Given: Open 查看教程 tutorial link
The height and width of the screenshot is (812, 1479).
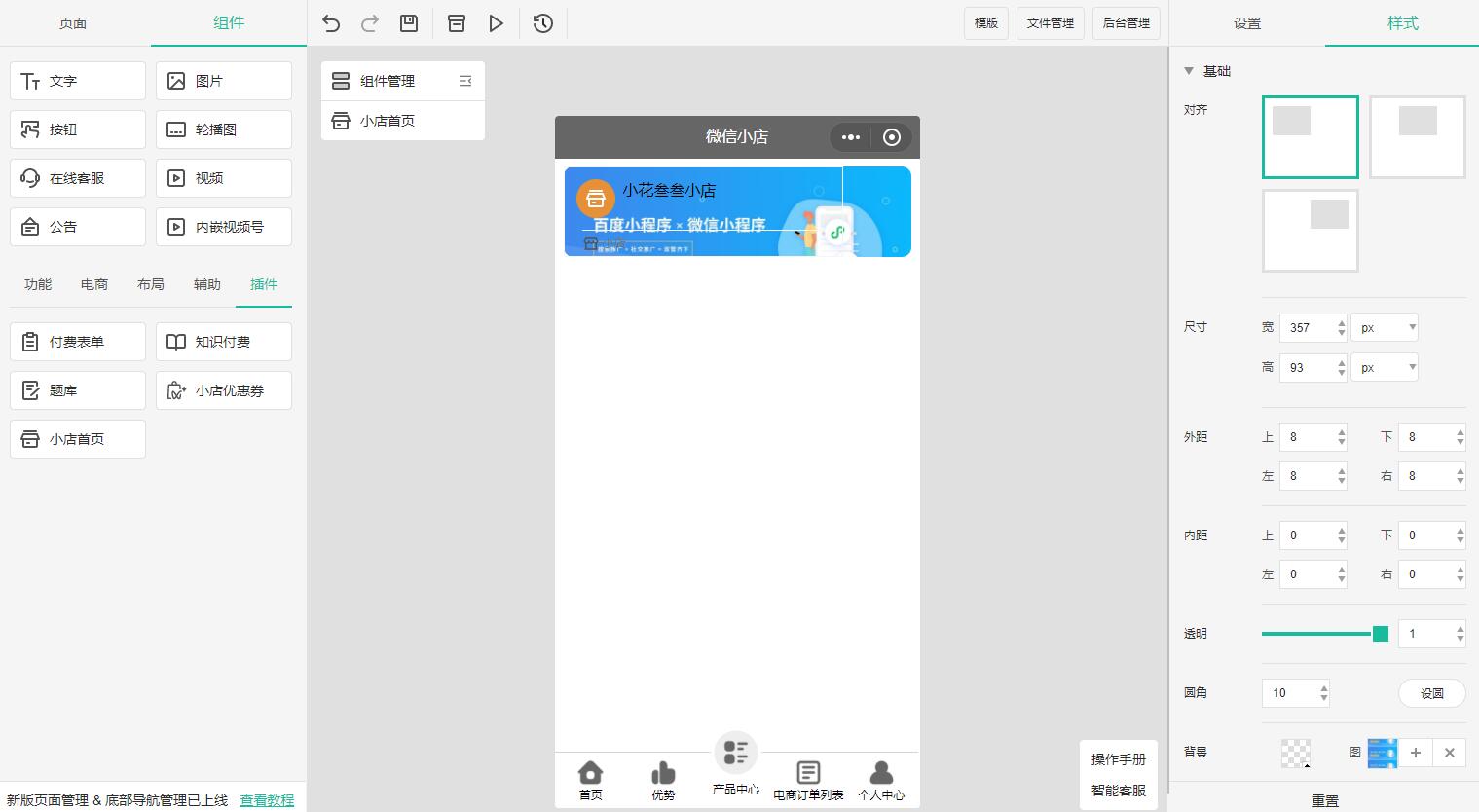Looking at the screenshot, I should pos(267,800).
